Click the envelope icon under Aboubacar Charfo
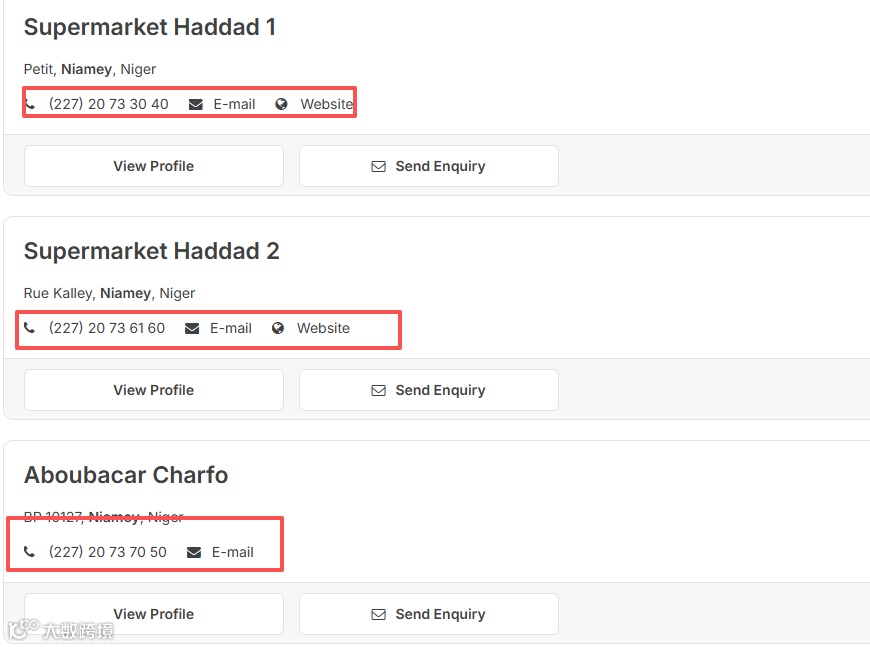The width and height of the screenshot is (870, 647). tap(194, 552)
